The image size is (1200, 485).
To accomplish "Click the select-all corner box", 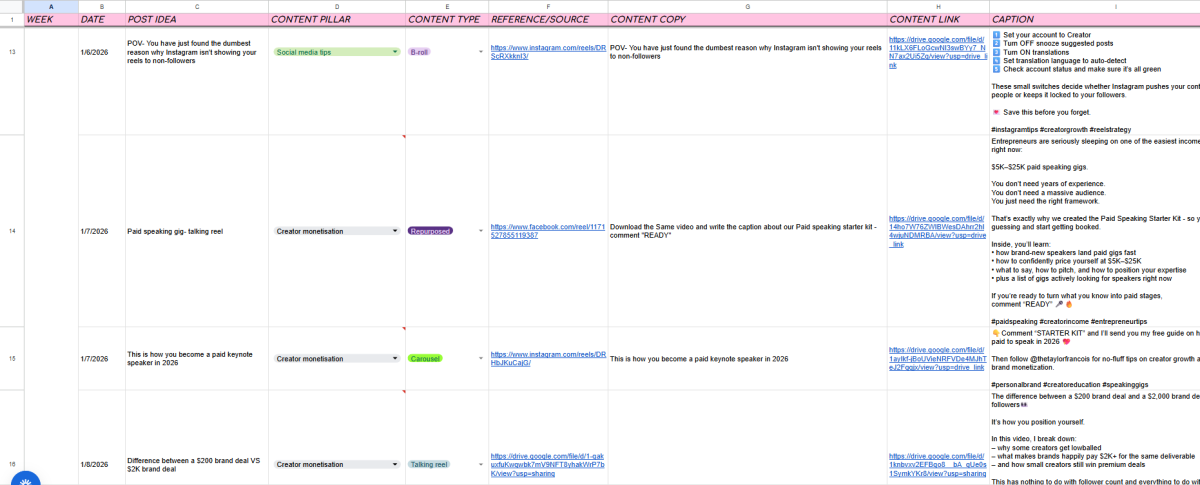I will (12, 6).
